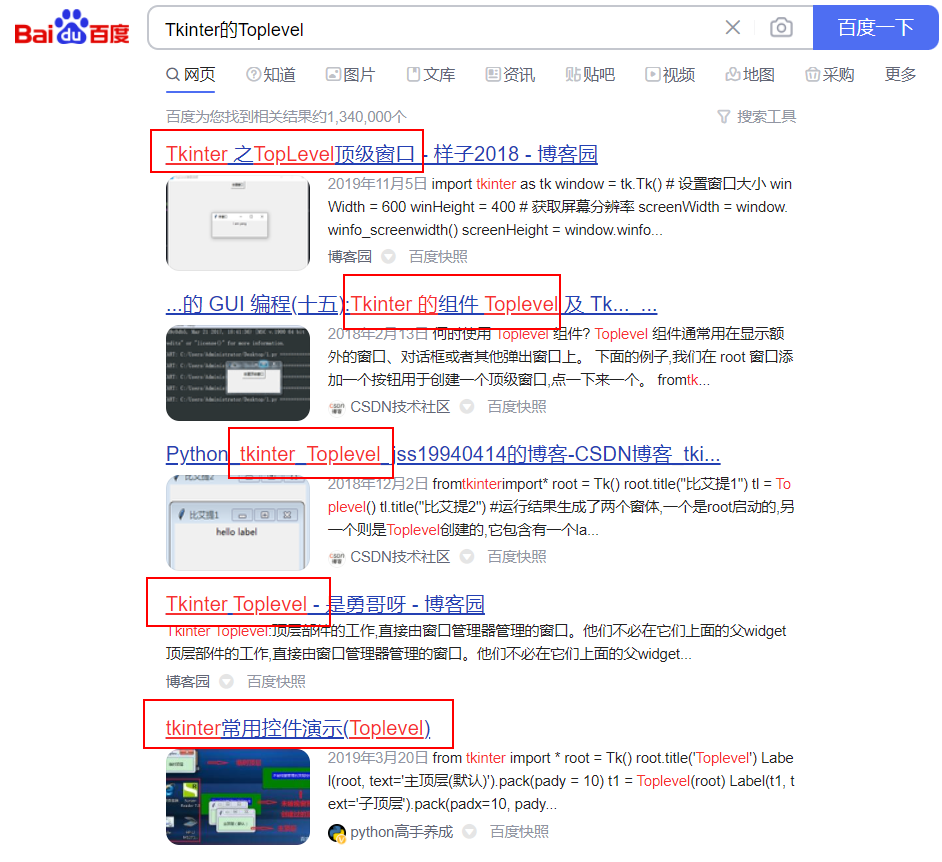Open the 视频 tab
Image resolution: width=942 pixels, height=862 pixels.
pyautogui.click(x=670, y=74)
